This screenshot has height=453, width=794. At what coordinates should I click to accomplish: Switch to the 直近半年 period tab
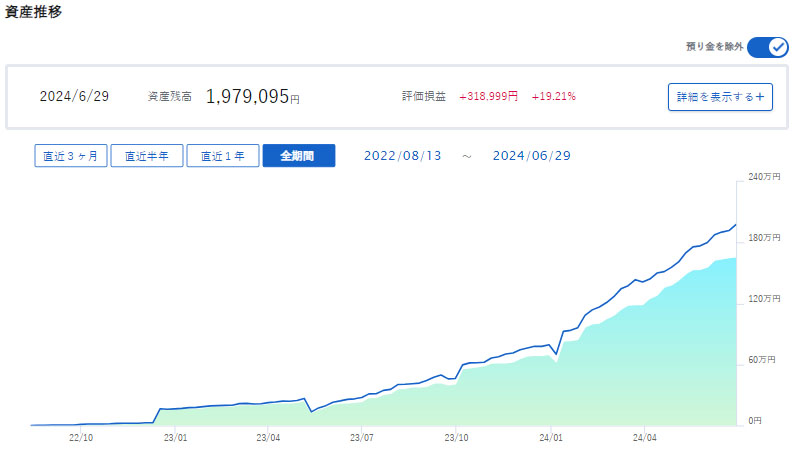tap(146, 156)
